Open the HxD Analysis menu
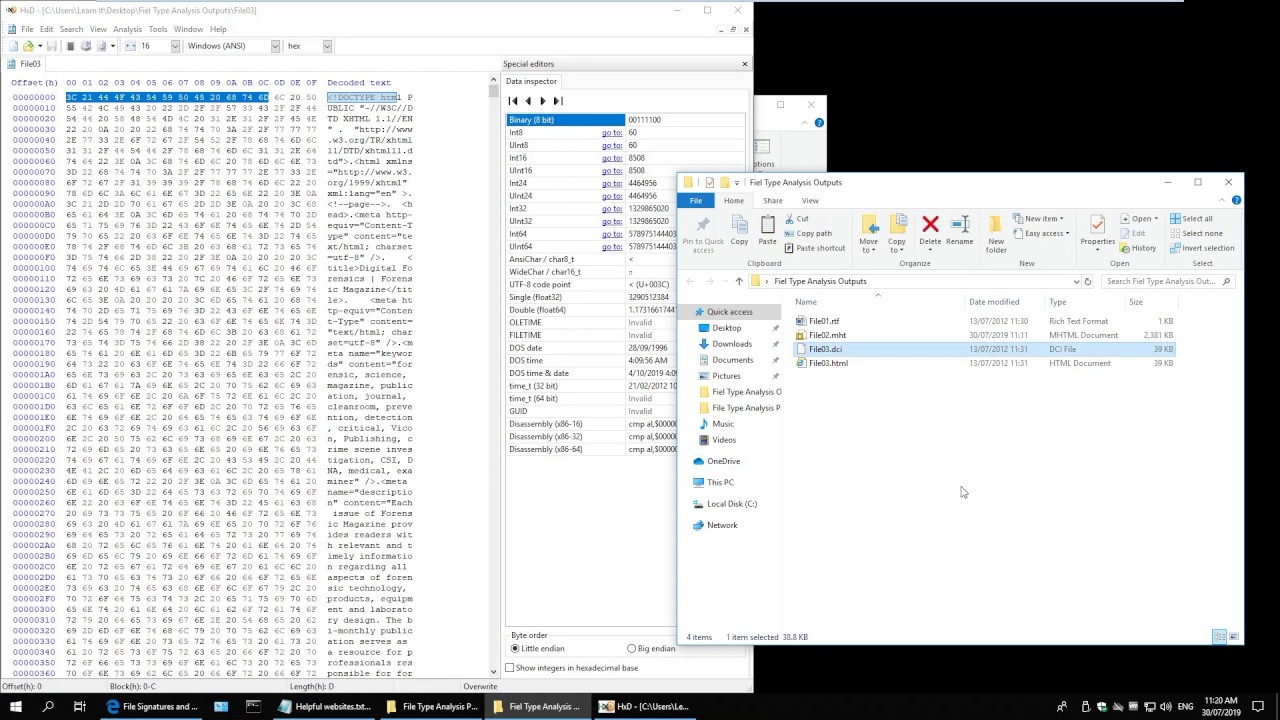The width and height of the screenshot is (1280, 720). click(127, 29)
